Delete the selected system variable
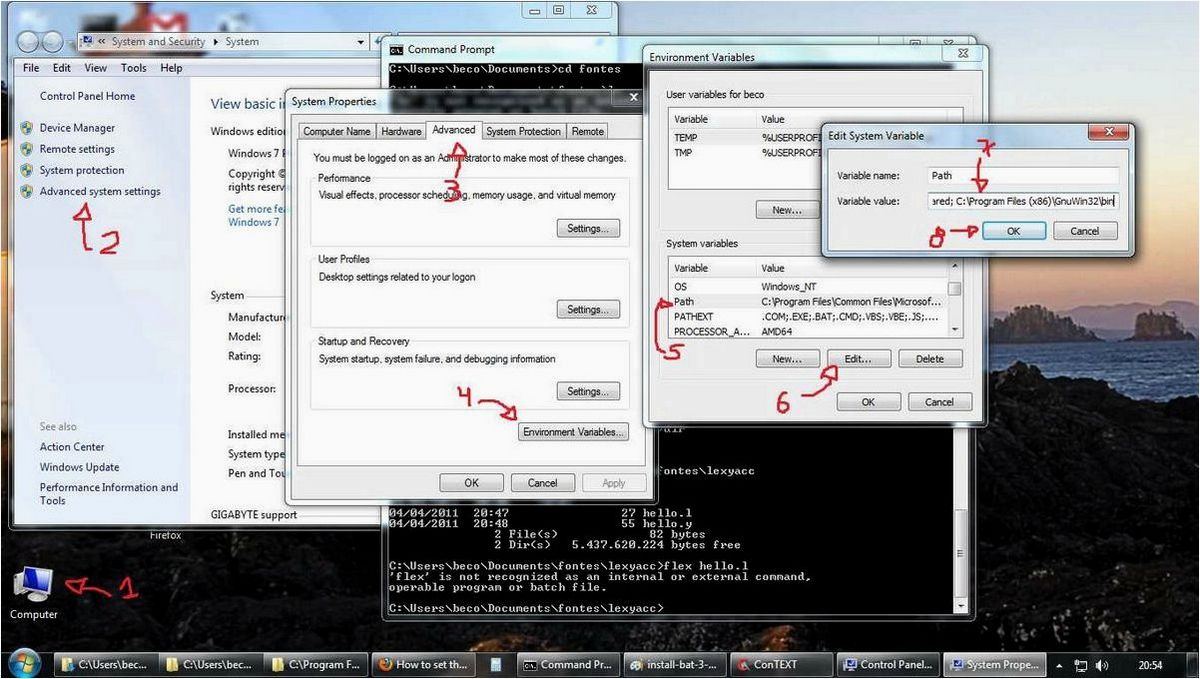Screen dimensions: 1200x679 click(930, 358)
